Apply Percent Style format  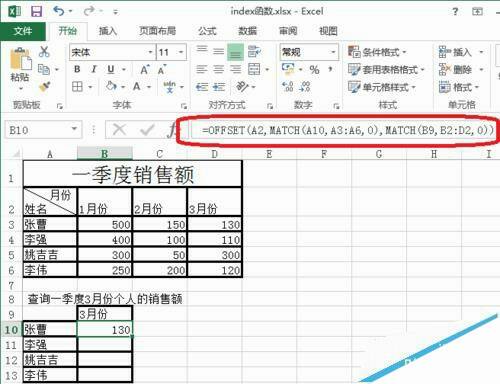pos(314,69)
